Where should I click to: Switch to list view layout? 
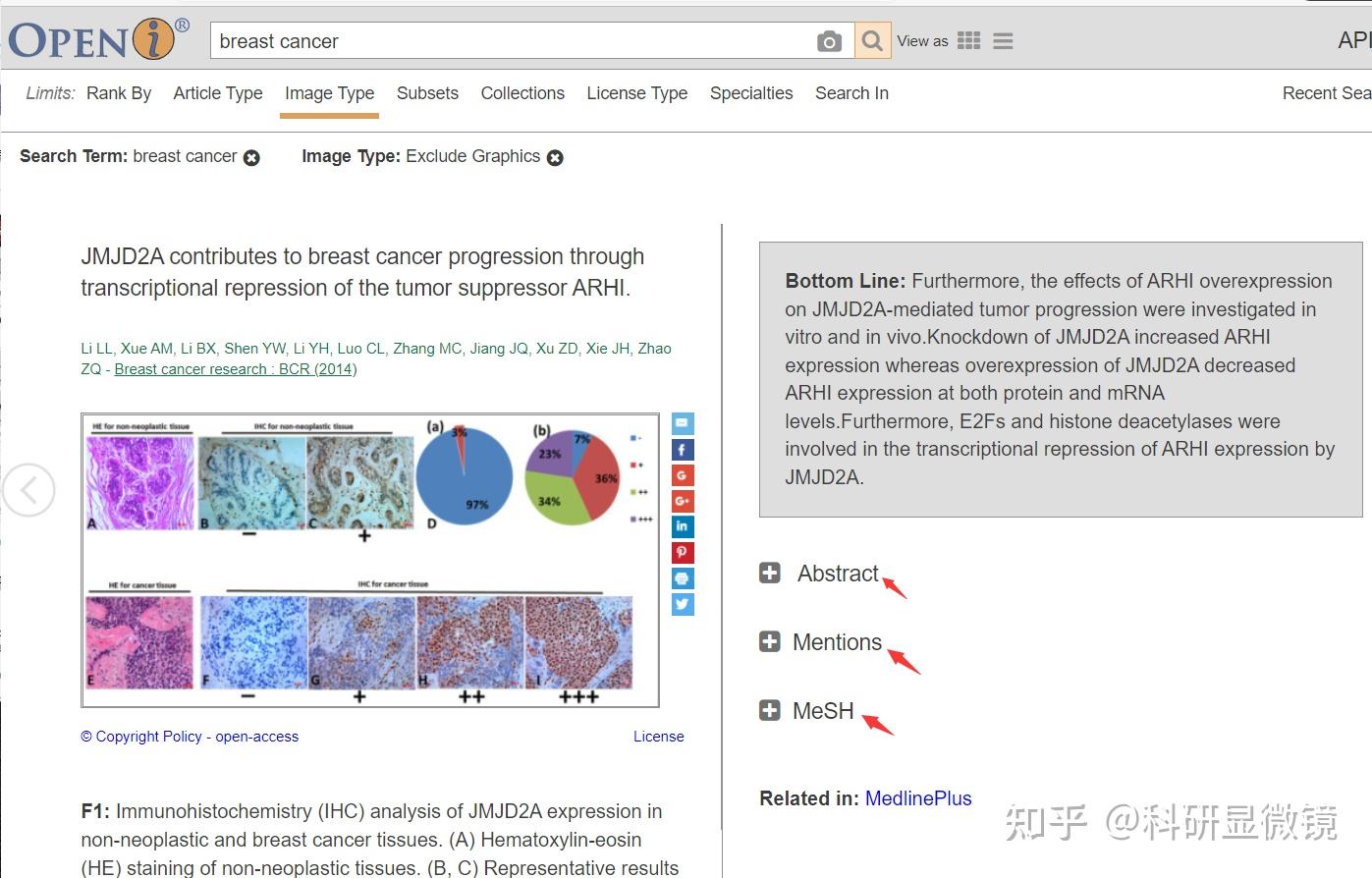coord(1002,40)
